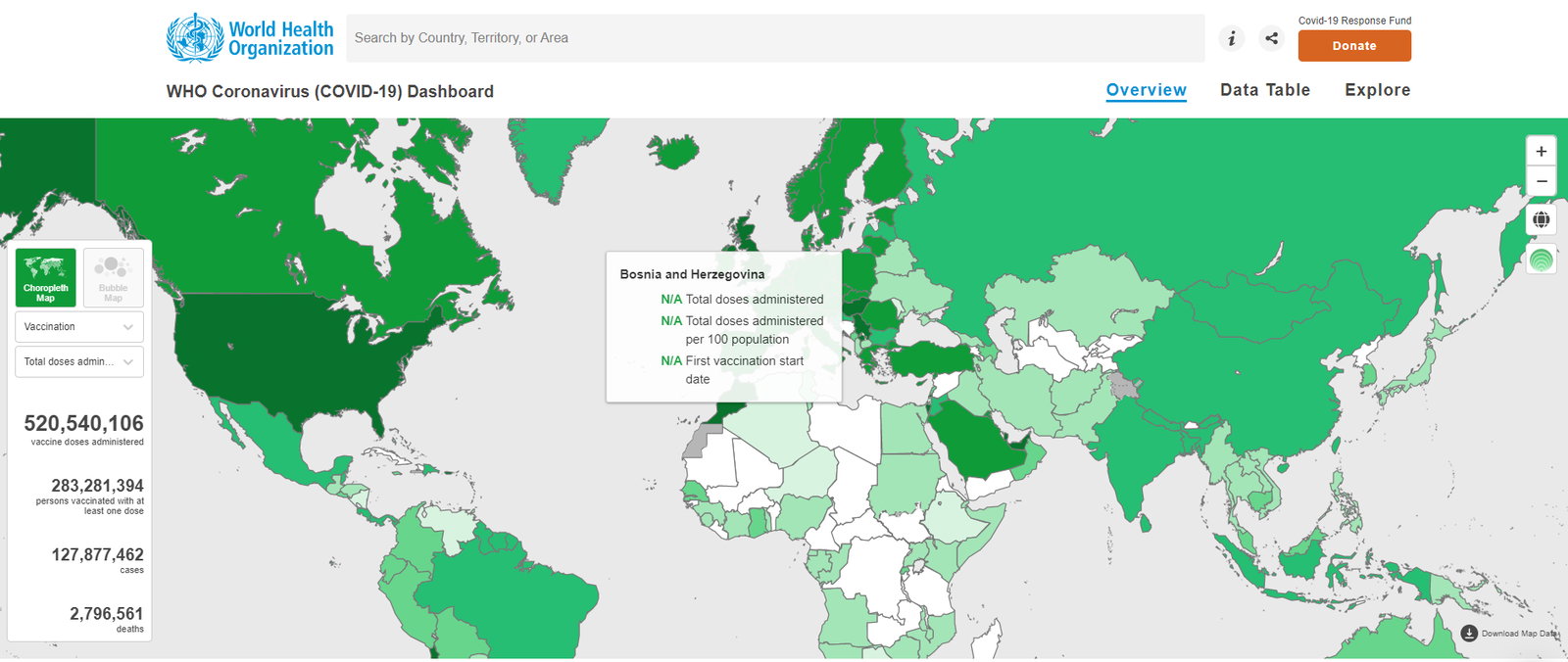This screenshot has width=1568, height=662.
Task: Click the 127,877,462 cases figure
Action: pyautogui.click(x=97, y=554)
